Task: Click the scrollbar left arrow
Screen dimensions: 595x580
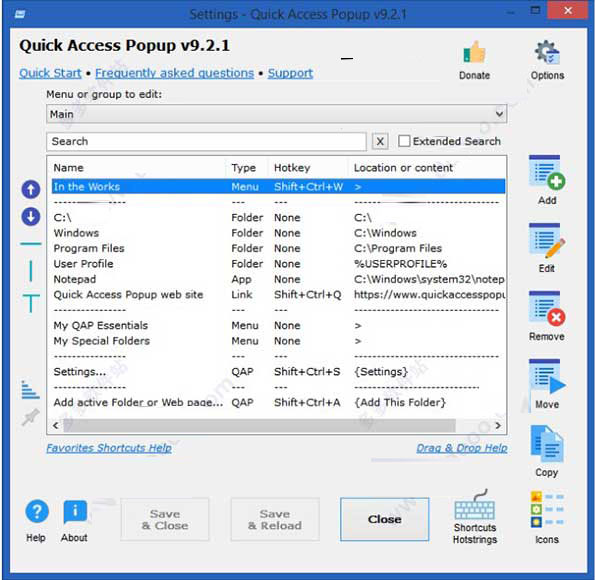Action: point(56,426)
